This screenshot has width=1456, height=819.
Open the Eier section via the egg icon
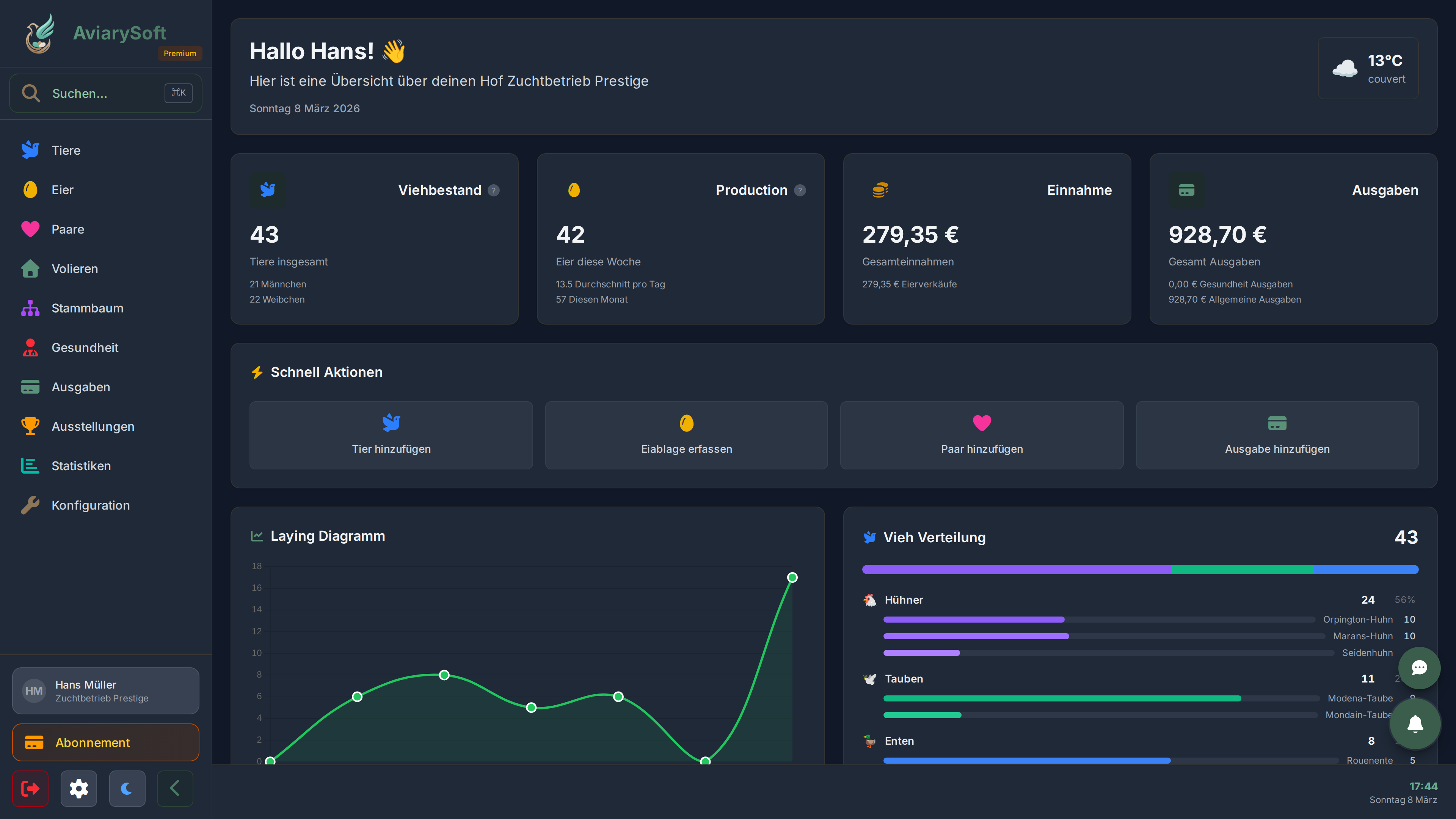pos(30,189)
